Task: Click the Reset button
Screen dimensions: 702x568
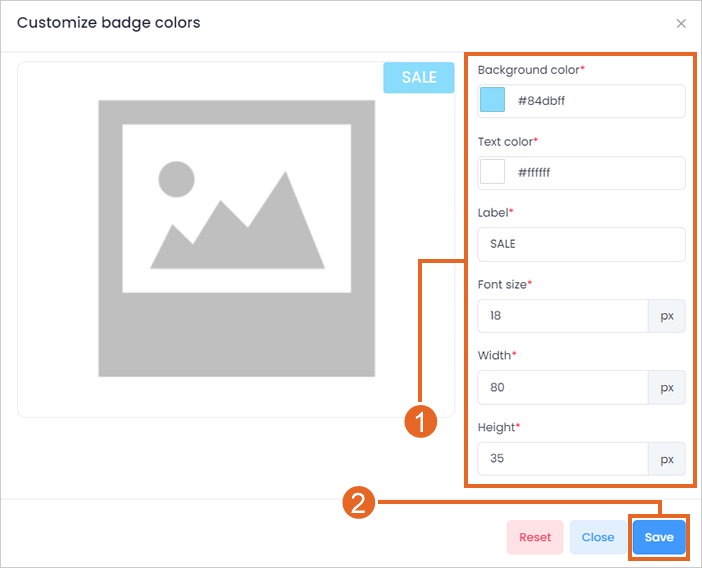Action: click(x=535, y=537)
